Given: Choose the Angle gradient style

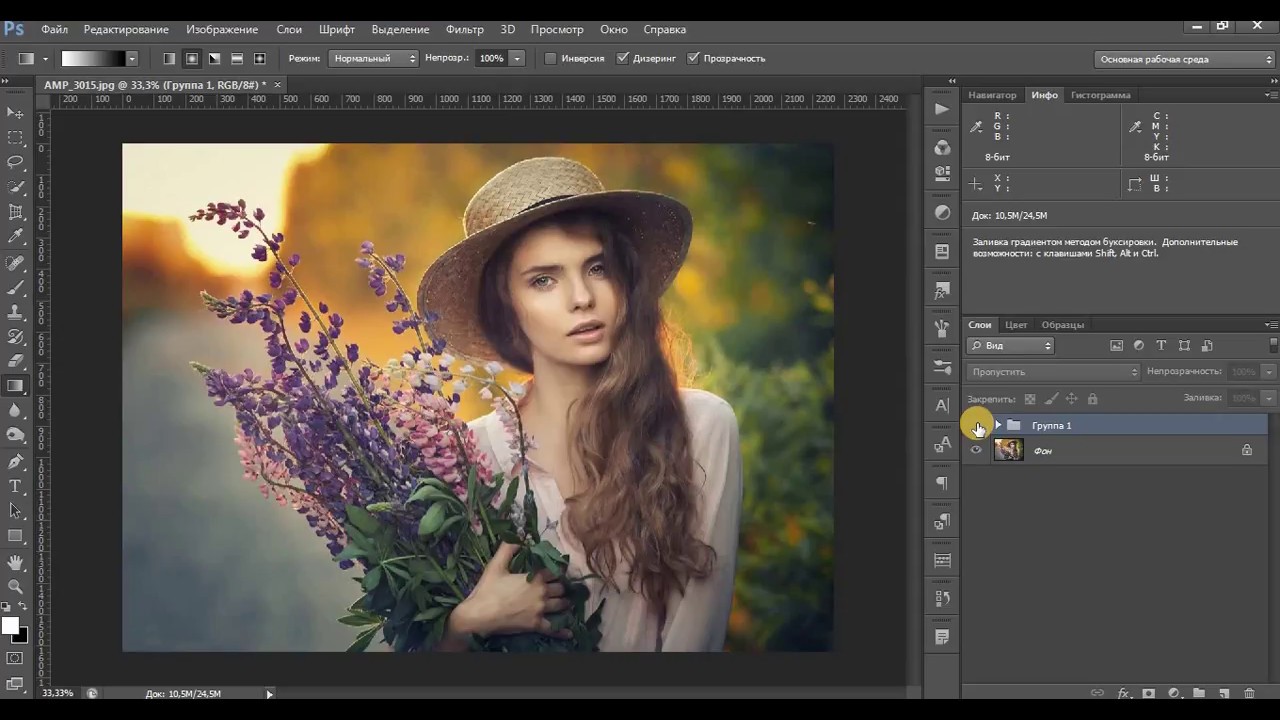Looking at the screenshot, I should pyautogui.click(x=214, y=59).
